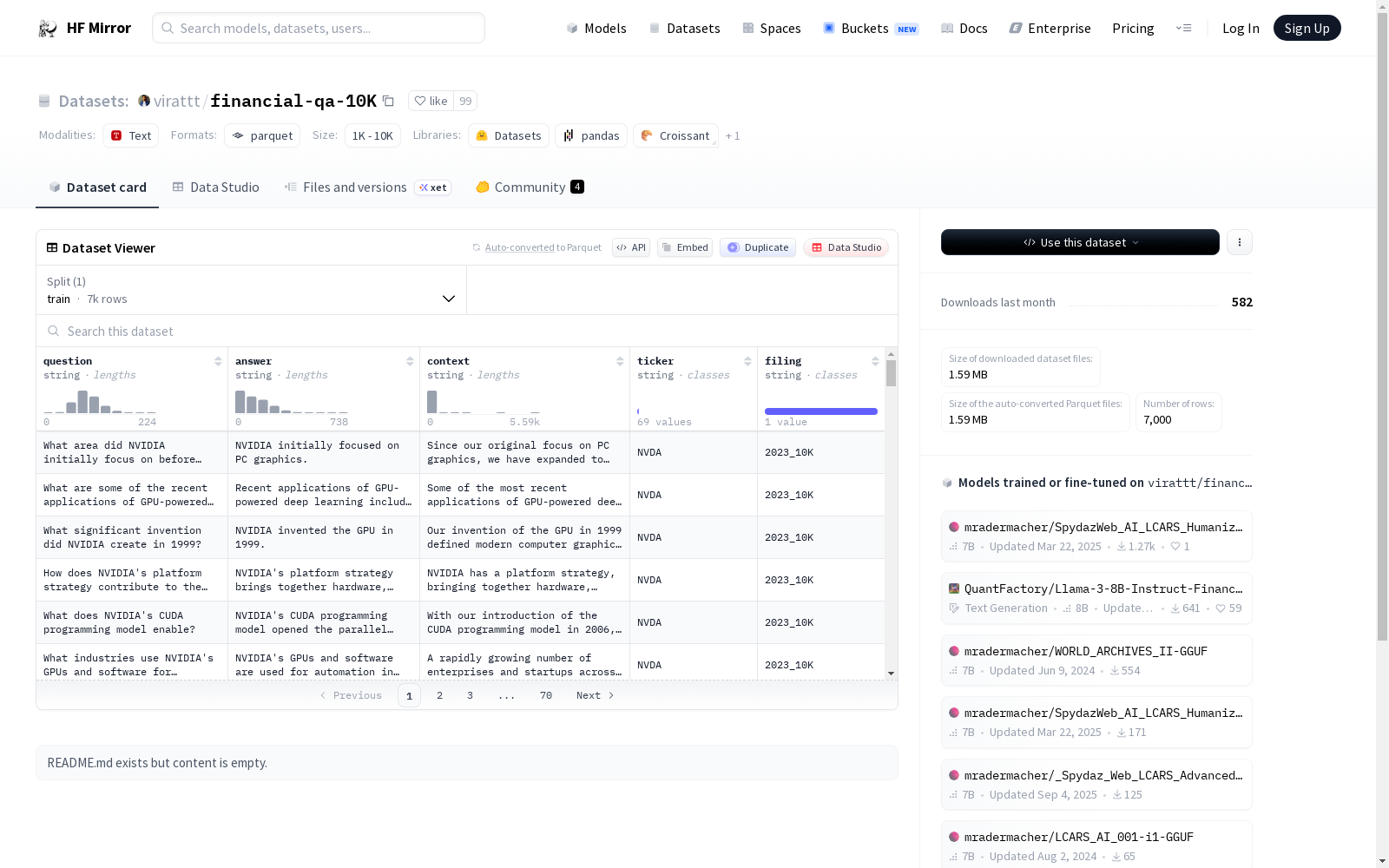Copy dataset name with the copy icon
This screenshot has width=1389, height=868.
point(388,102)
